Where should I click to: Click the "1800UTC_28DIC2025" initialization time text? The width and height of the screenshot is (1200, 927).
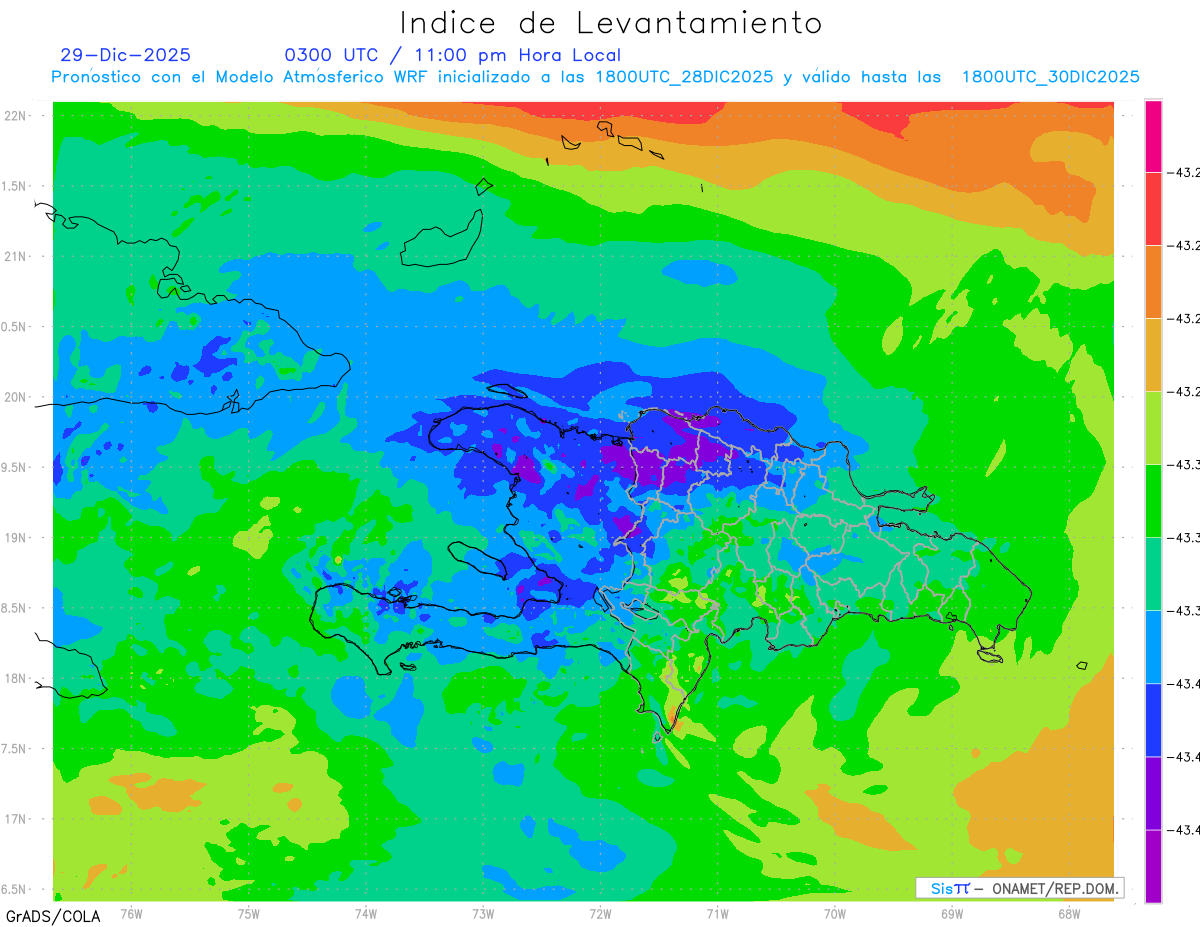684,77
